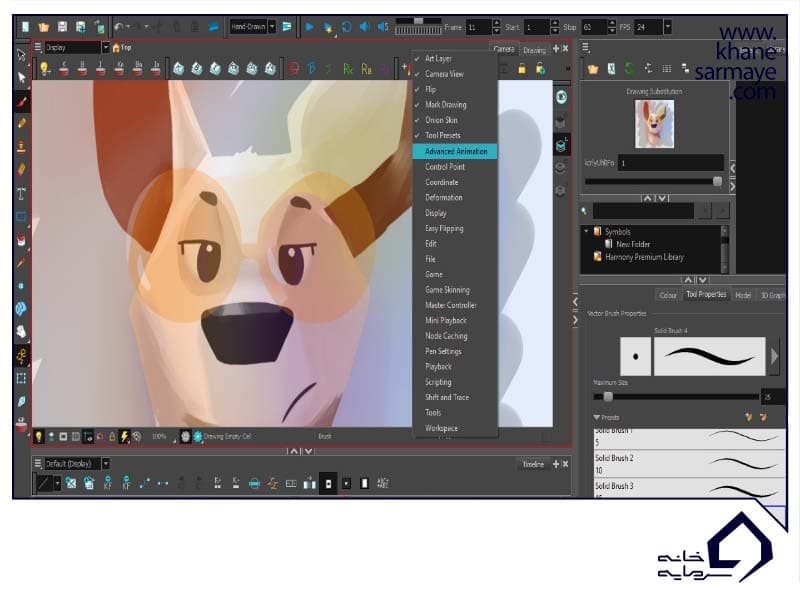Uncheck the Flip toolbar menu item

455,89
